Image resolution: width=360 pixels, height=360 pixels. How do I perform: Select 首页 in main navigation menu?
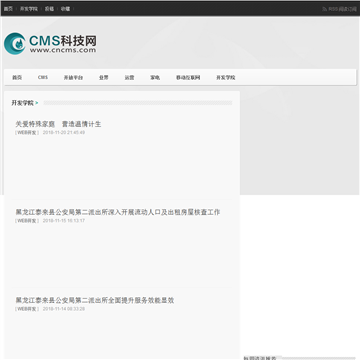17,78
